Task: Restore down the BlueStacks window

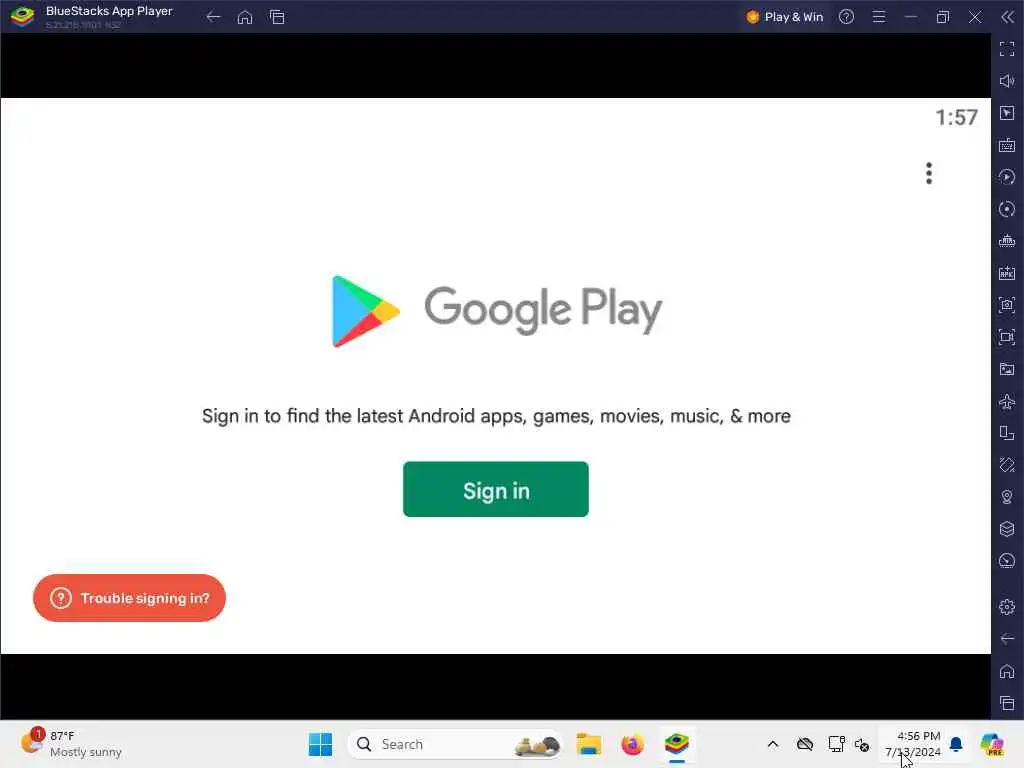Action: pos(942,17)
